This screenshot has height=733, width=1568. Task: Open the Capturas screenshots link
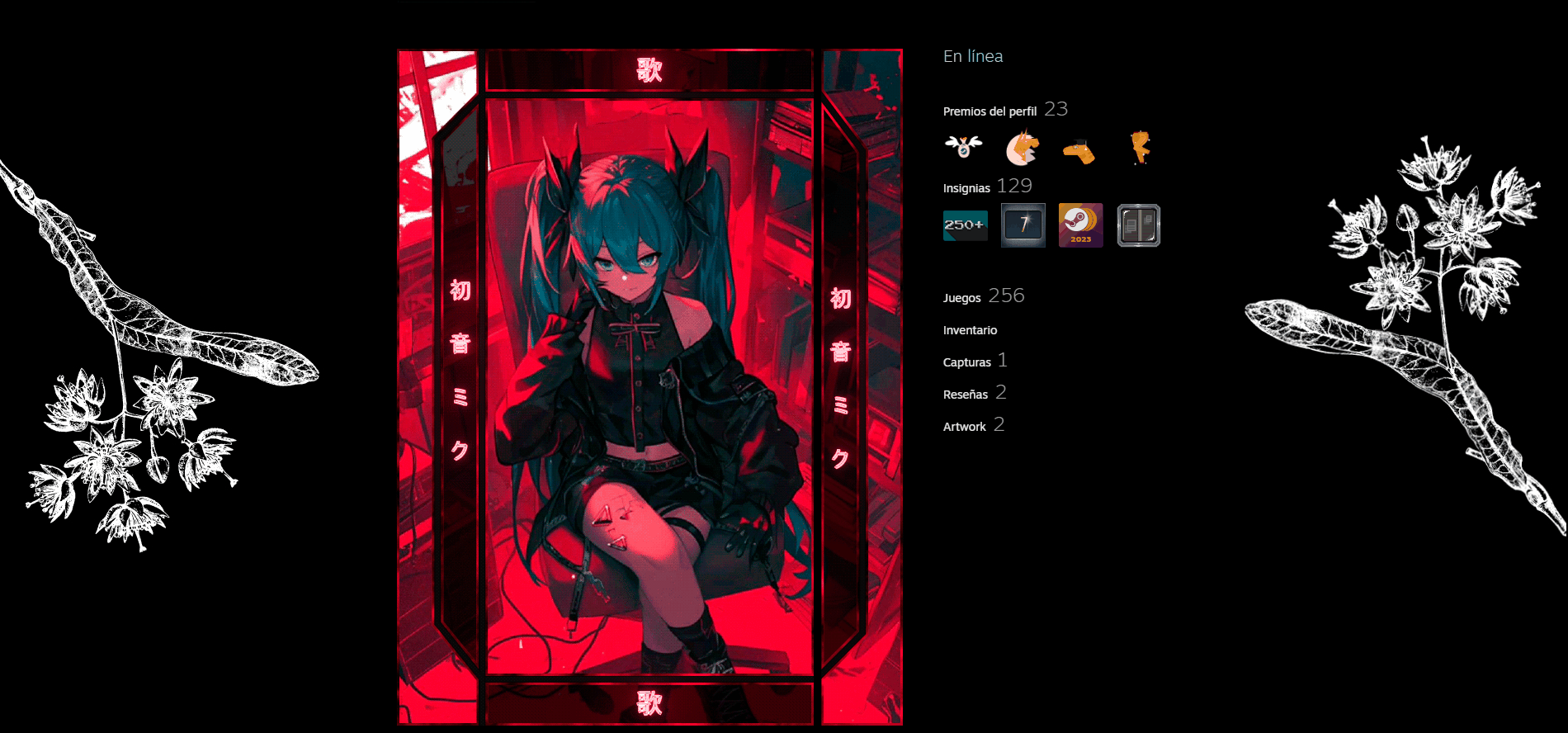pos(966,362)
